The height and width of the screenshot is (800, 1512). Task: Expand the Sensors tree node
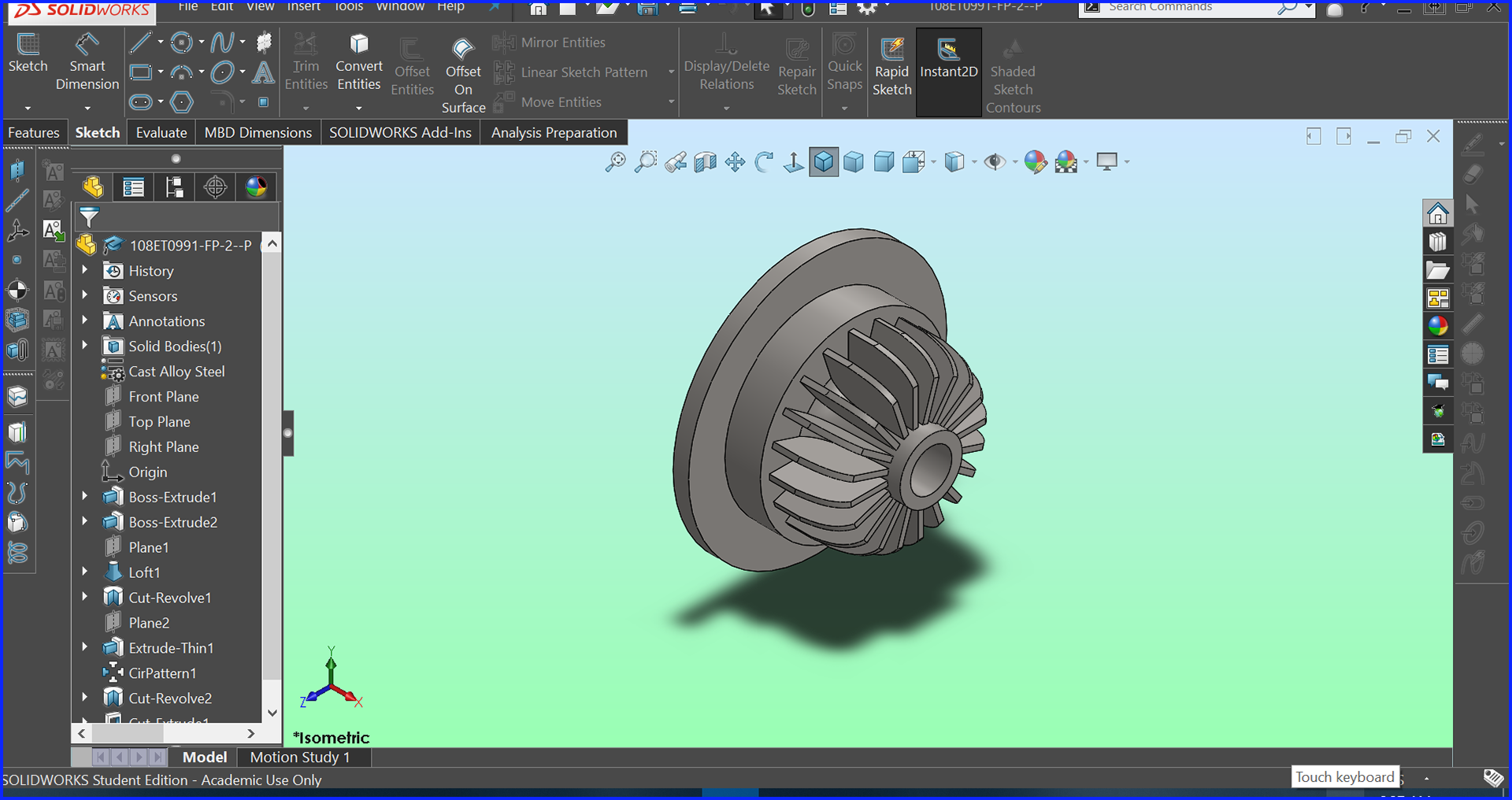[85, 295]
